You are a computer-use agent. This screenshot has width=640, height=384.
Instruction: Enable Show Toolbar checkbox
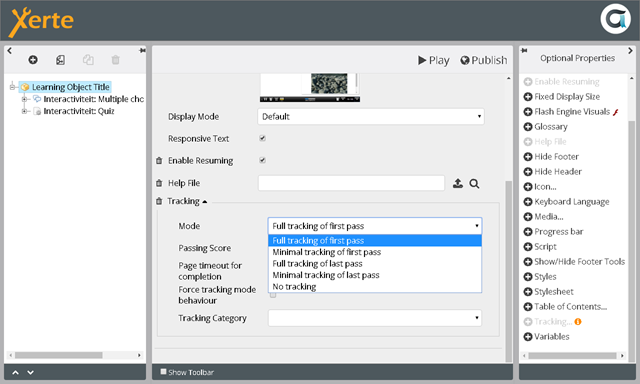point(163,372)
